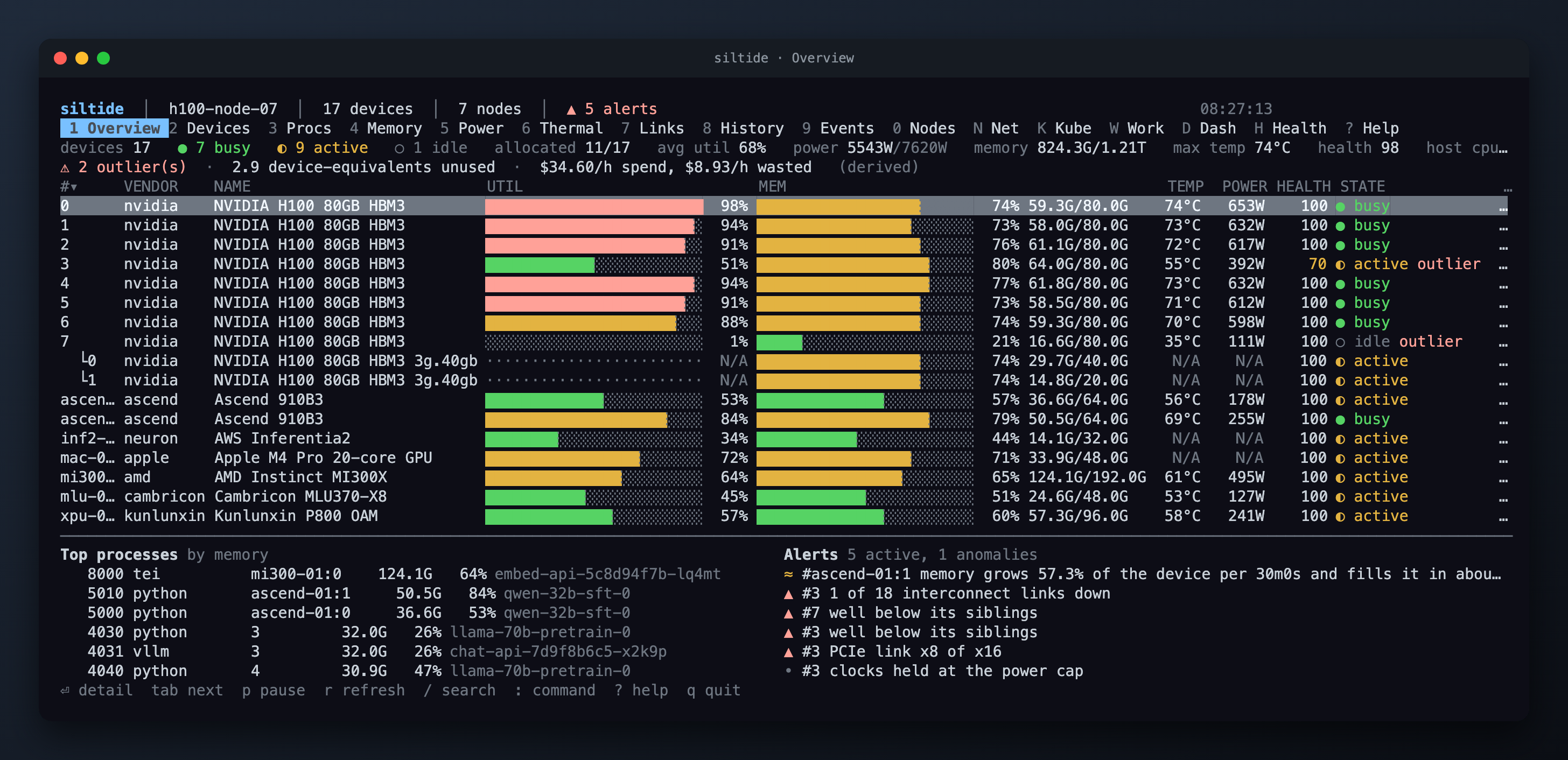This screenshot has width=1568, height=760.
Task: Click the command shortcut in footer
Action: click(555, 691)
